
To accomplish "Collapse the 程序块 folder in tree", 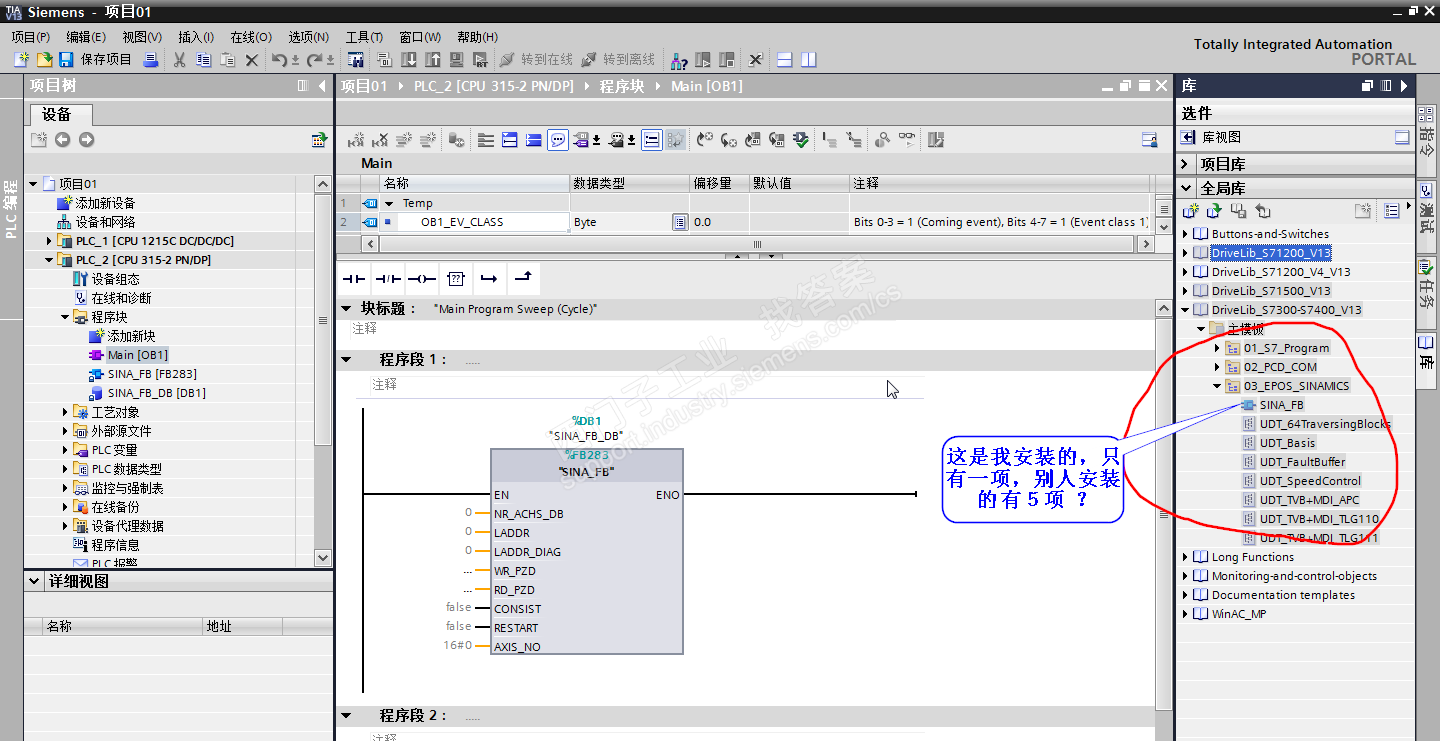I will [65, 317].
